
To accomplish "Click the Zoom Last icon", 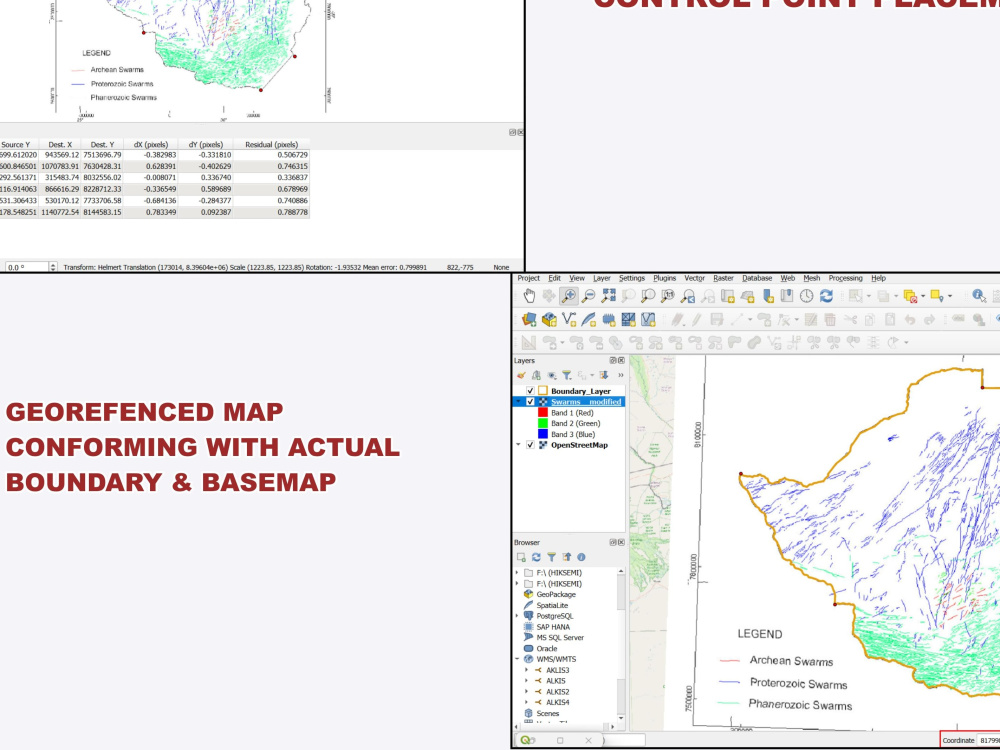I will pos(688,296).
